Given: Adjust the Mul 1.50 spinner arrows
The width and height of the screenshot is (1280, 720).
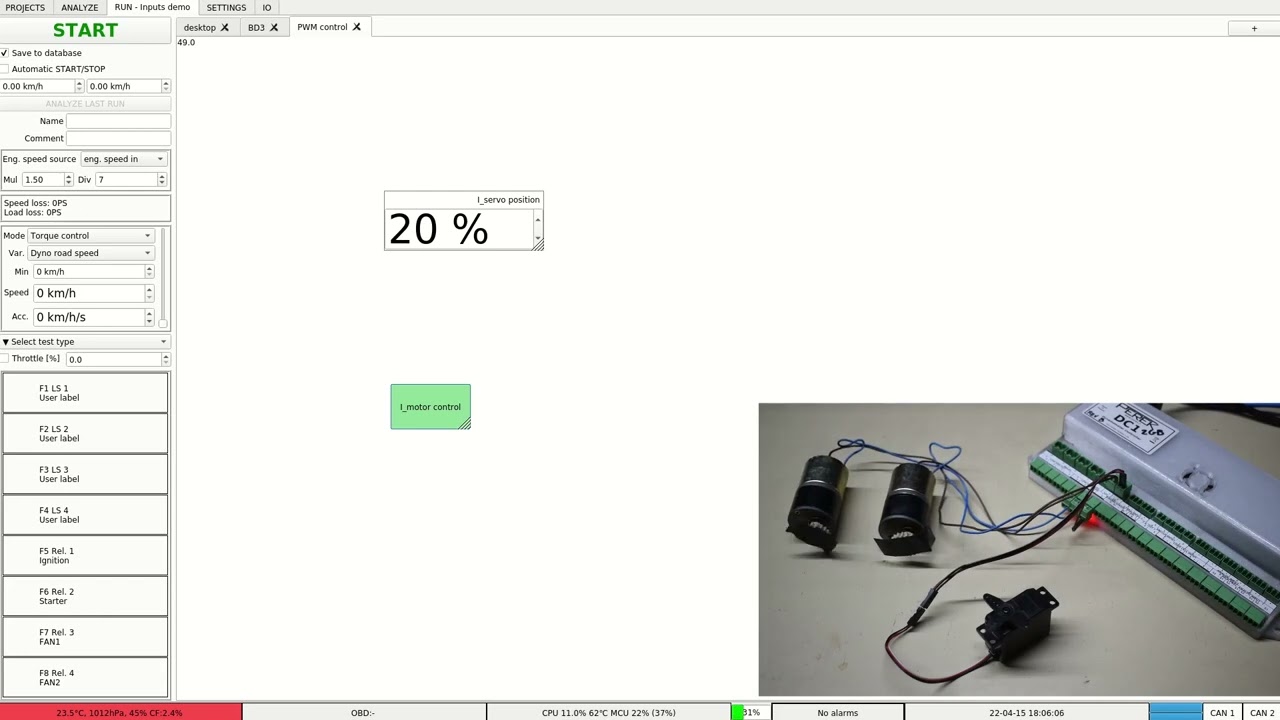Looking at the screenshot, I should (x=68, y=180).
